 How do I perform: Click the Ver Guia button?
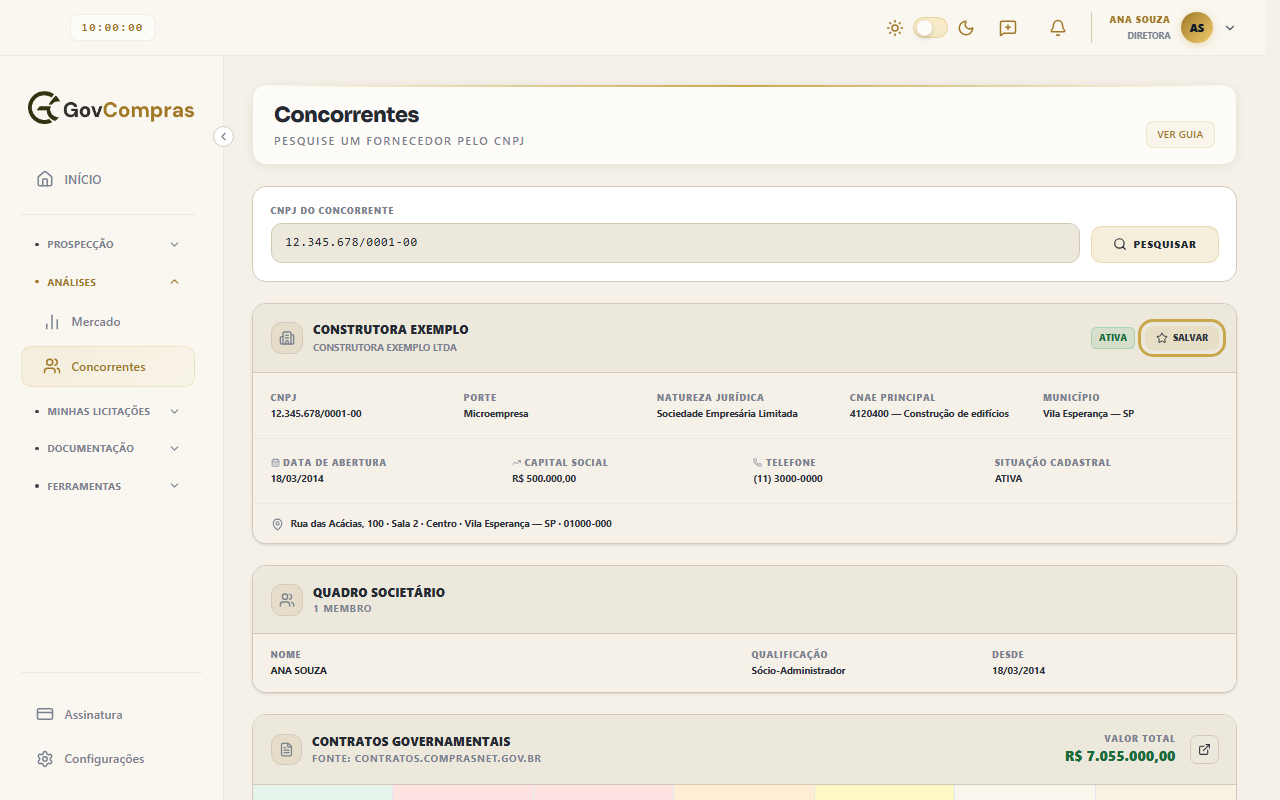click(x=1180, y=135)
